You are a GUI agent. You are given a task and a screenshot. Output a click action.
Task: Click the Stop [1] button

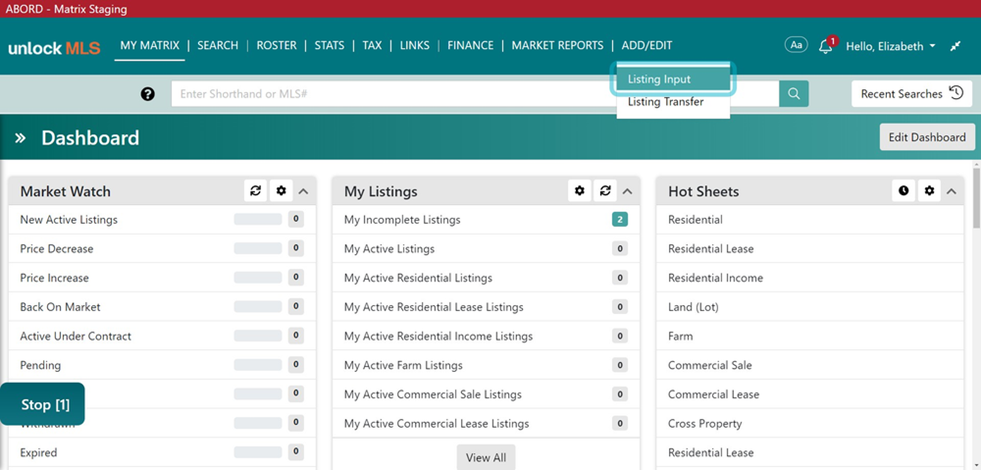pyautogui.click(x=43, y=404)
